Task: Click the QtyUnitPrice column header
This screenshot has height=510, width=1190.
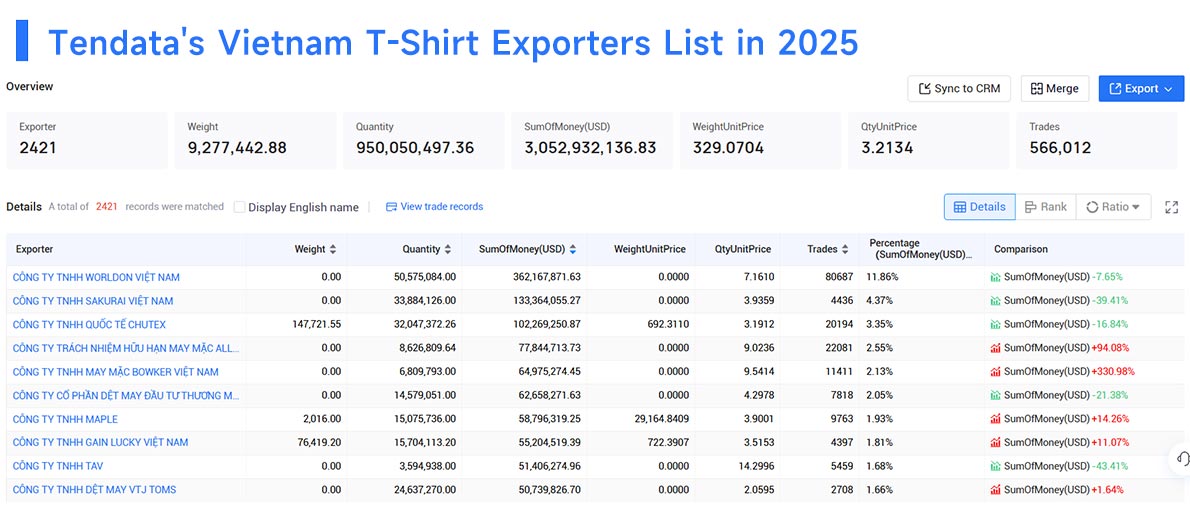Action: [x=742, y=249]
